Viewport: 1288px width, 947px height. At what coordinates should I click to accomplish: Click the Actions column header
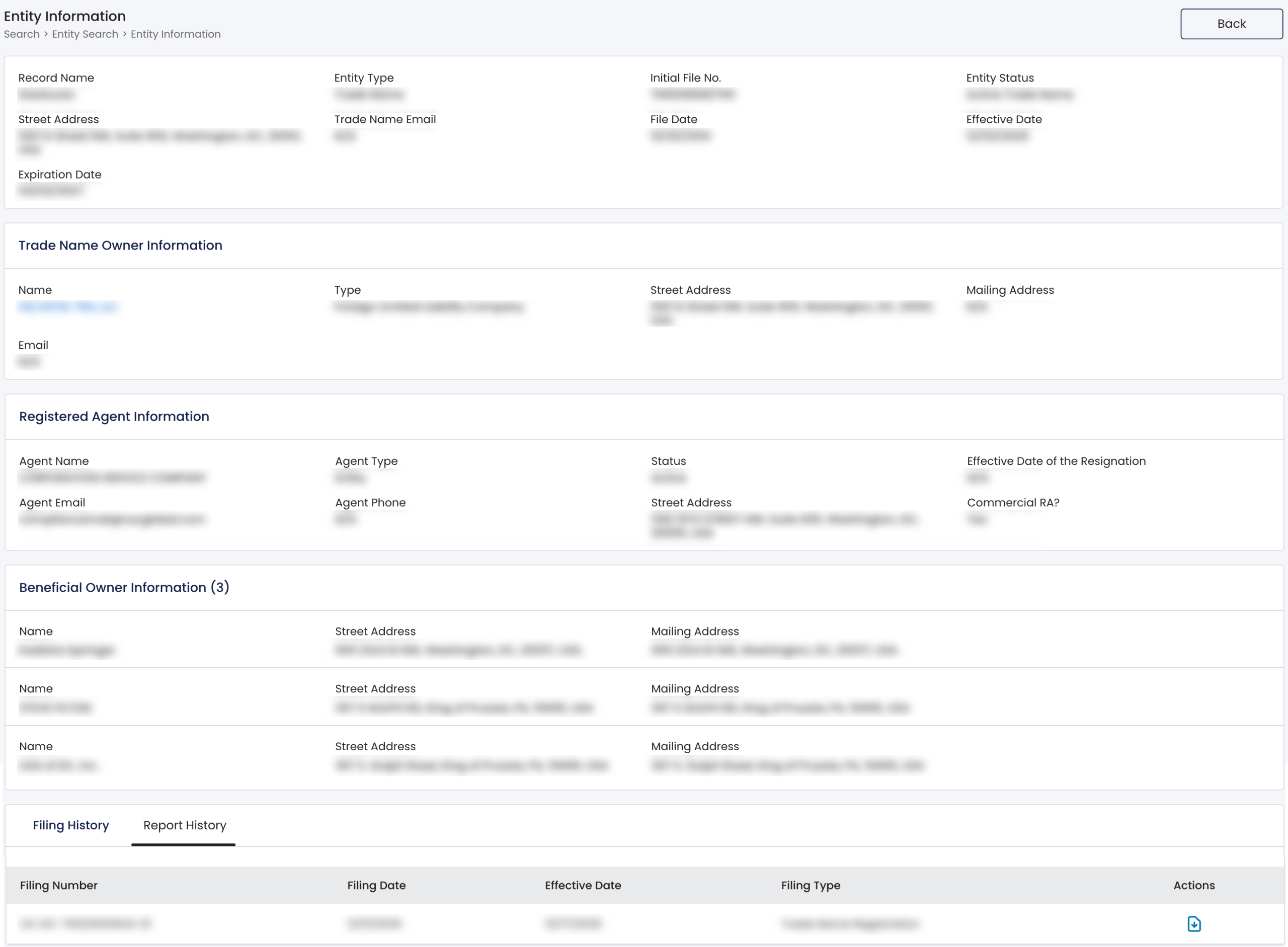(x=1193, y=885)
